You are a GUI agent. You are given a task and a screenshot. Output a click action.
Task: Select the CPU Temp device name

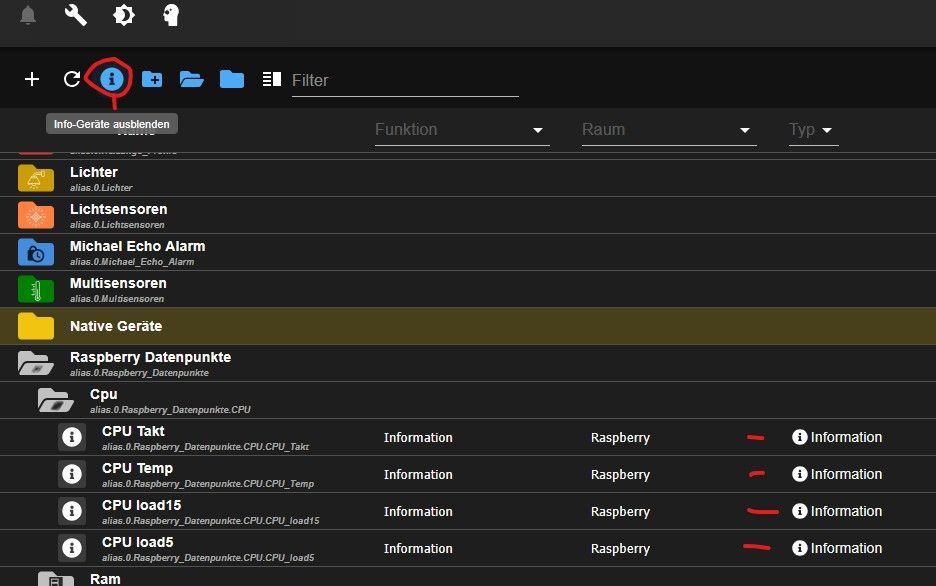(137, 468)
